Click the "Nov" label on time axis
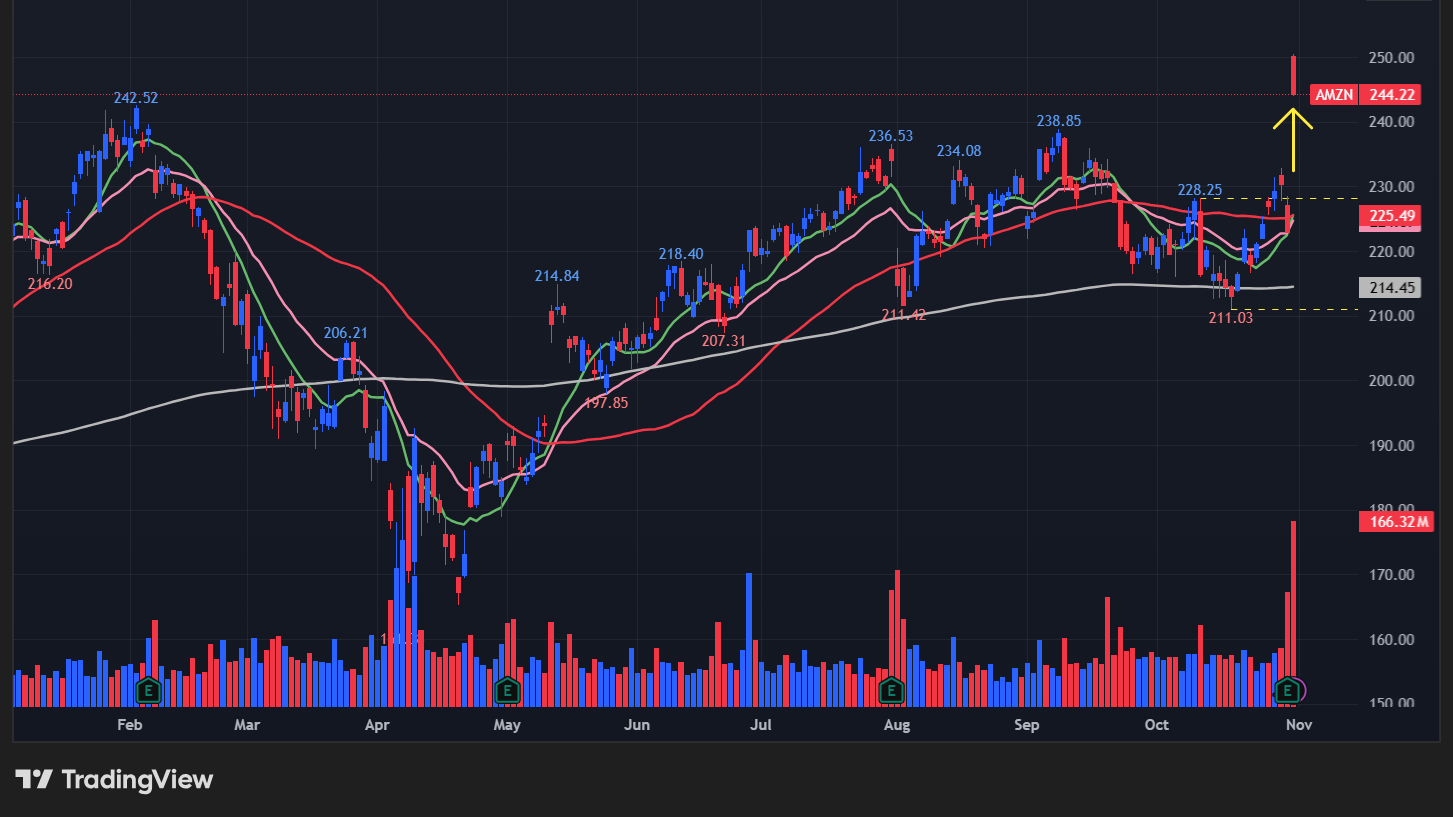Image resolution: width=1453 pixels, height=817 pixels. [x=1297, y=724]
